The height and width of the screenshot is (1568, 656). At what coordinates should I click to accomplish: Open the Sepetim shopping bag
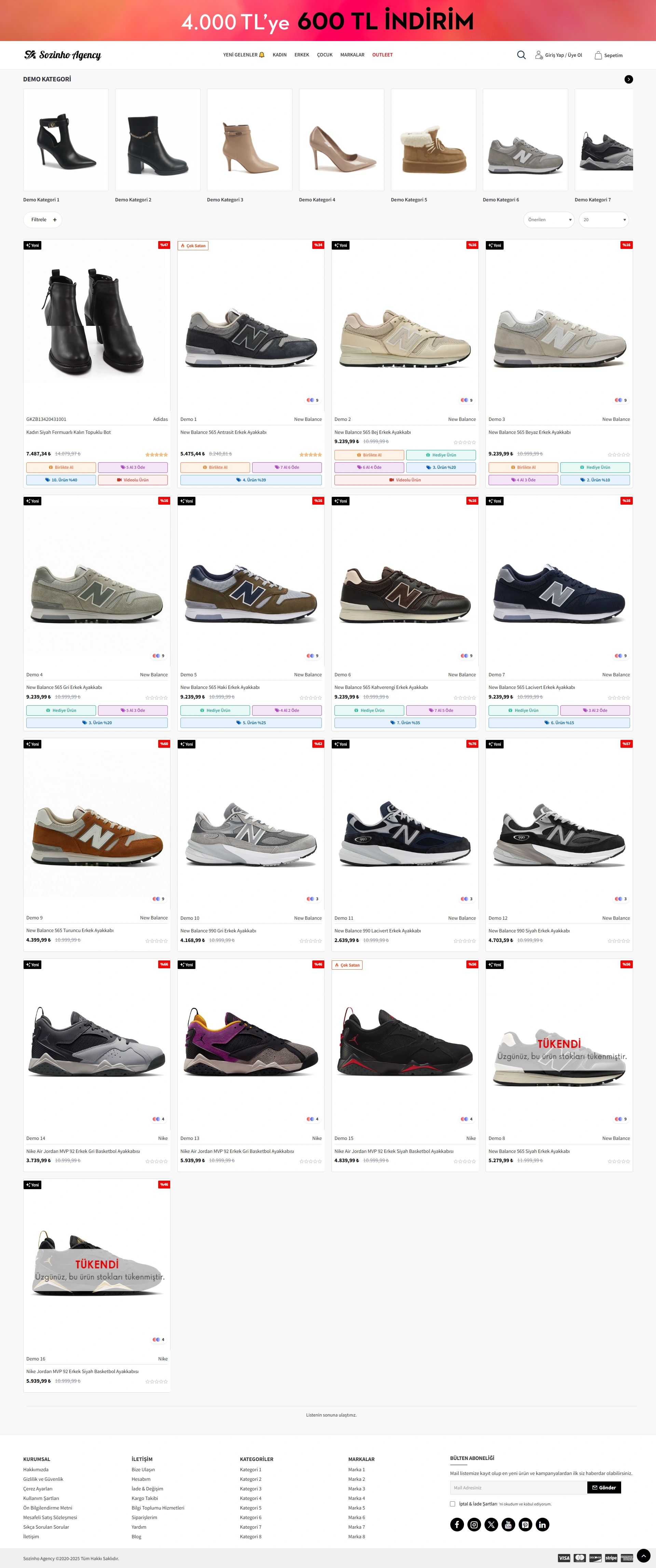[598, 55]
